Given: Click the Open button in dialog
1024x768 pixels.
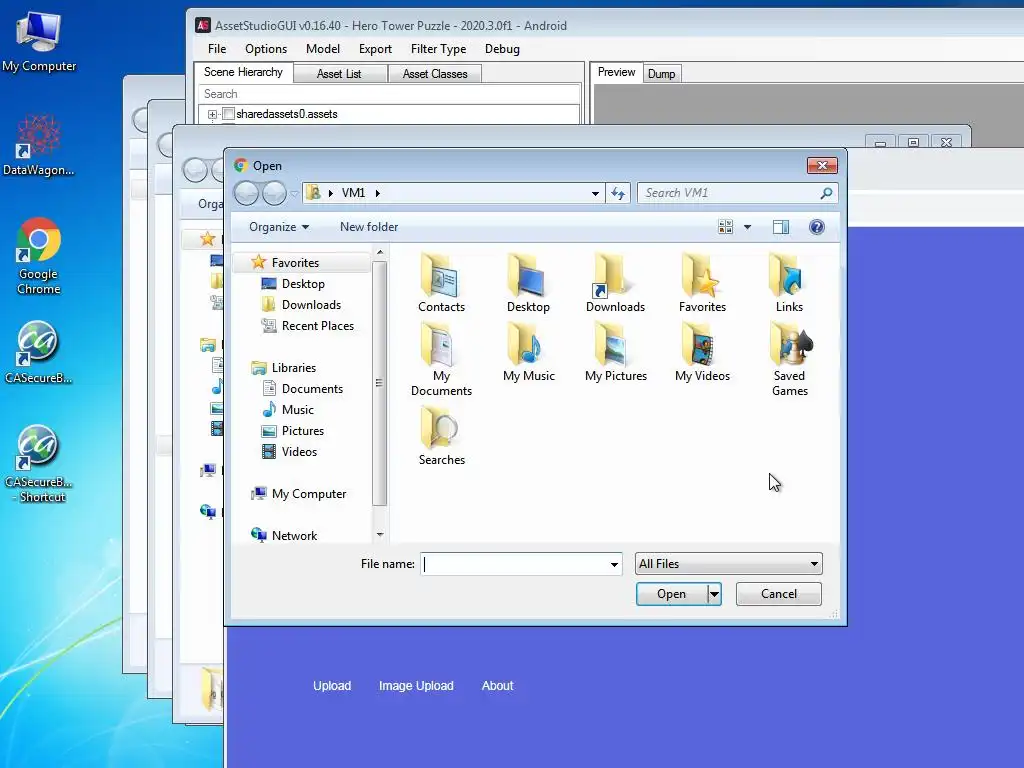Looking at the screenshot, I should (x=671, y=594).
